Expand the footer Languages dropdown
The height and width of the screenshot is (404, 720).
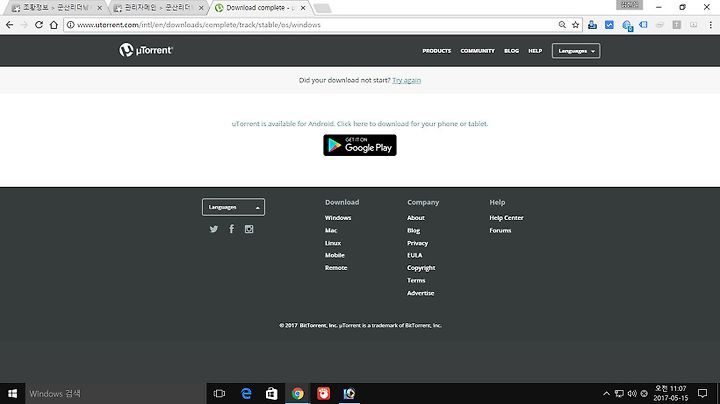[233, 207]
